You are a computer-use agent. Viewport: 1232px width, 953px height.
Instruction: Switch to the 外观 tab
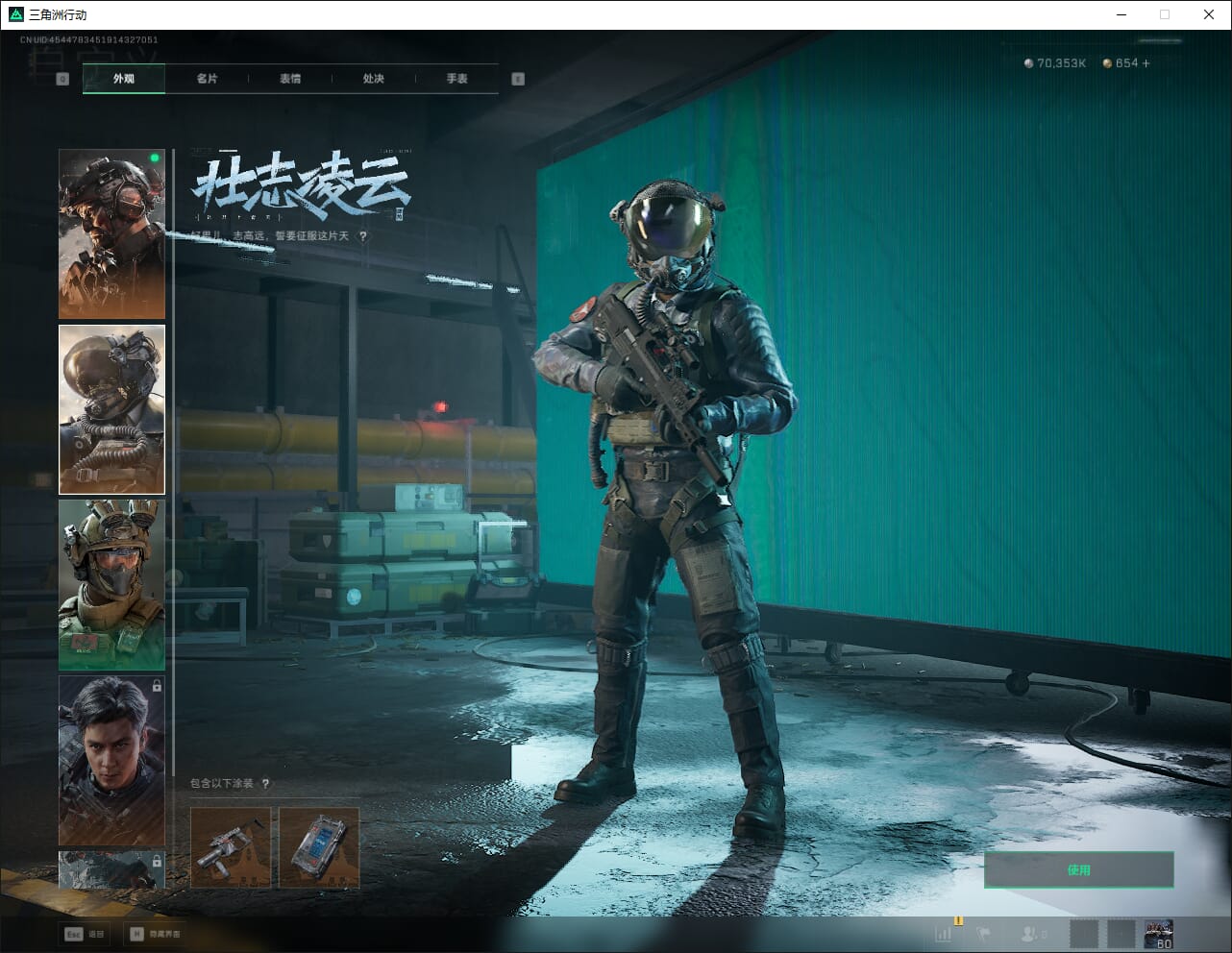124,79
